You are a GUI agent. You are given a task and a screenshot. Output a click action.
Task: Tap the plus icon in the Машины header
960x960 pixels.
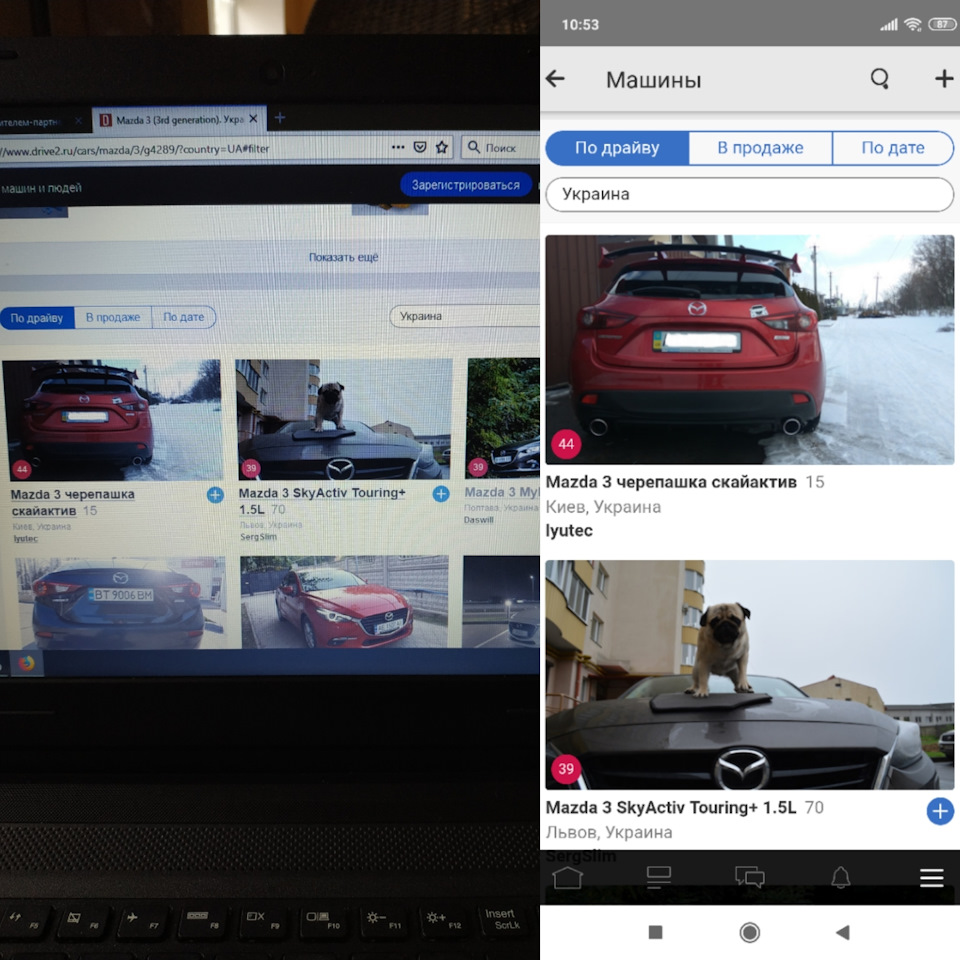pyautogui.click(x=943, y=78)
